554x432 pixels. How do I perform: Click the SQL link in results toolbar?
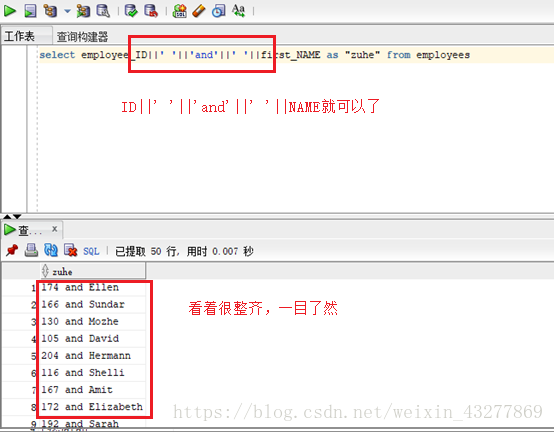coord(91,251)
